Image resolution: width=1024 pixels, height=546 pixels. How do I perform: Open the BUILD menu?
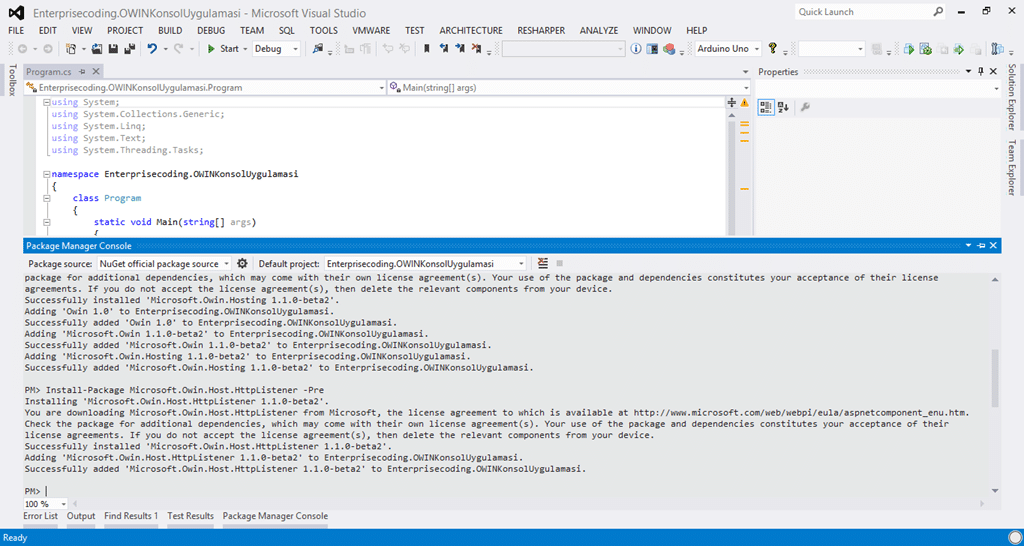pos(170,31)
